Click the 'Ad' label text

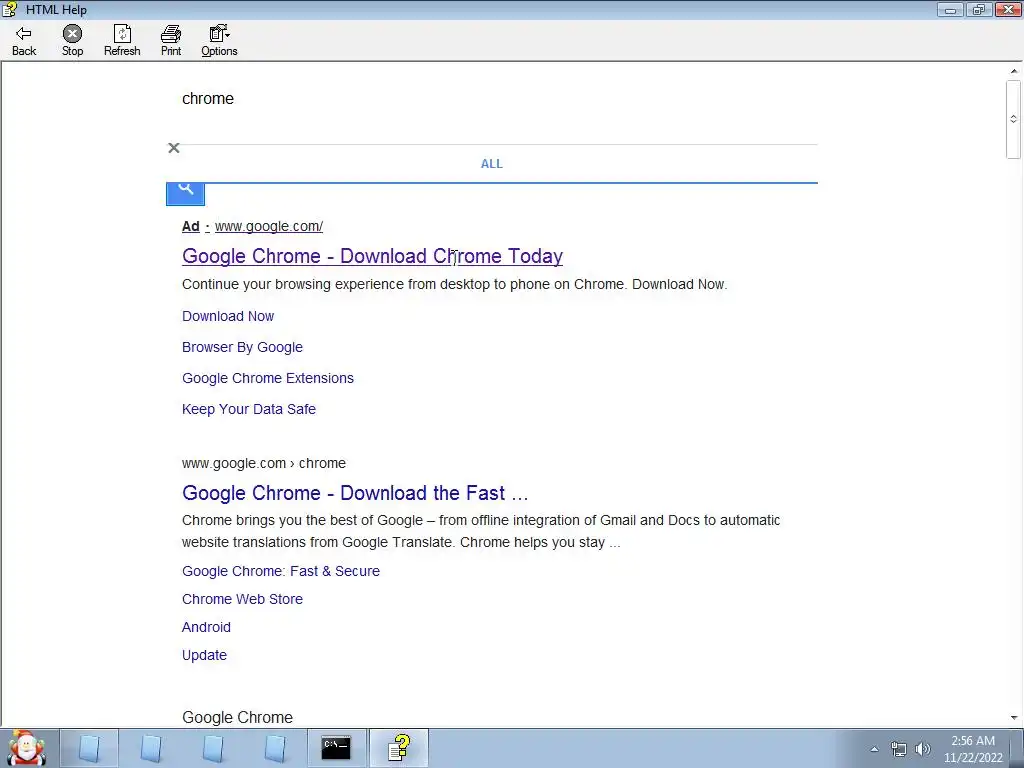pyautogui.click(x=191, y=227)
